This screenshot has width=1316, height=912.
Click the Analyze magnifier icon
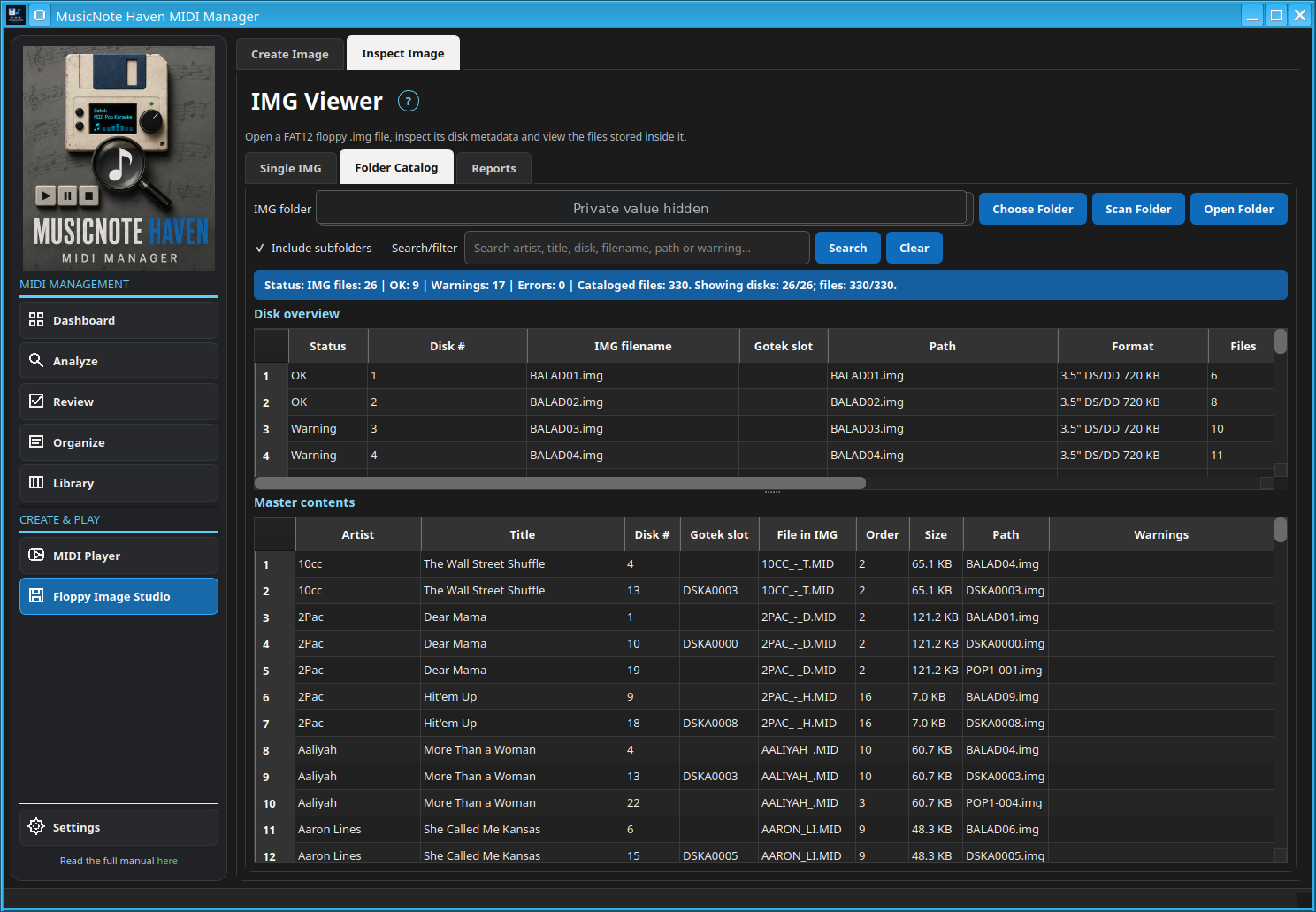(36, 360)
